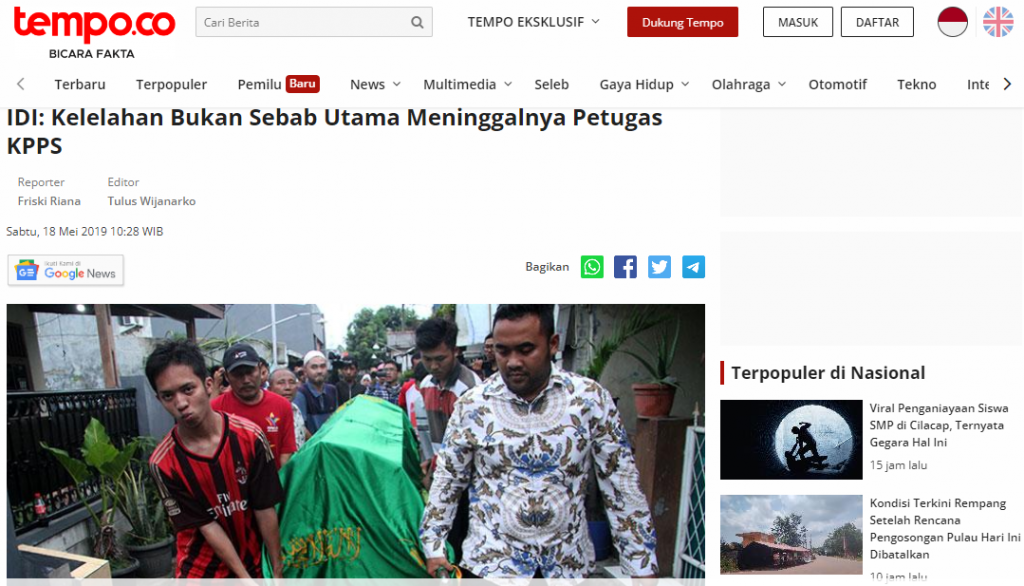The image size is (1024, 586).
Task: Open the Otomotif menu item
Action: (x=837, y=84)
